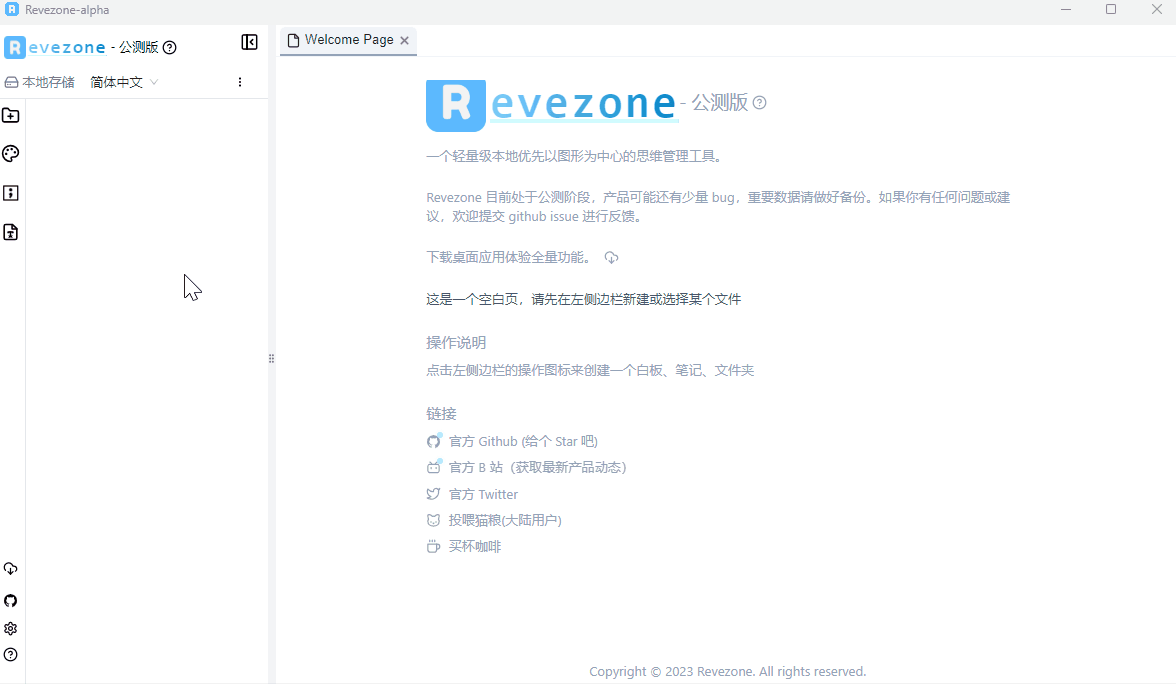Expand the download icon next to 下载桌面应用

(x=610, y=257)
